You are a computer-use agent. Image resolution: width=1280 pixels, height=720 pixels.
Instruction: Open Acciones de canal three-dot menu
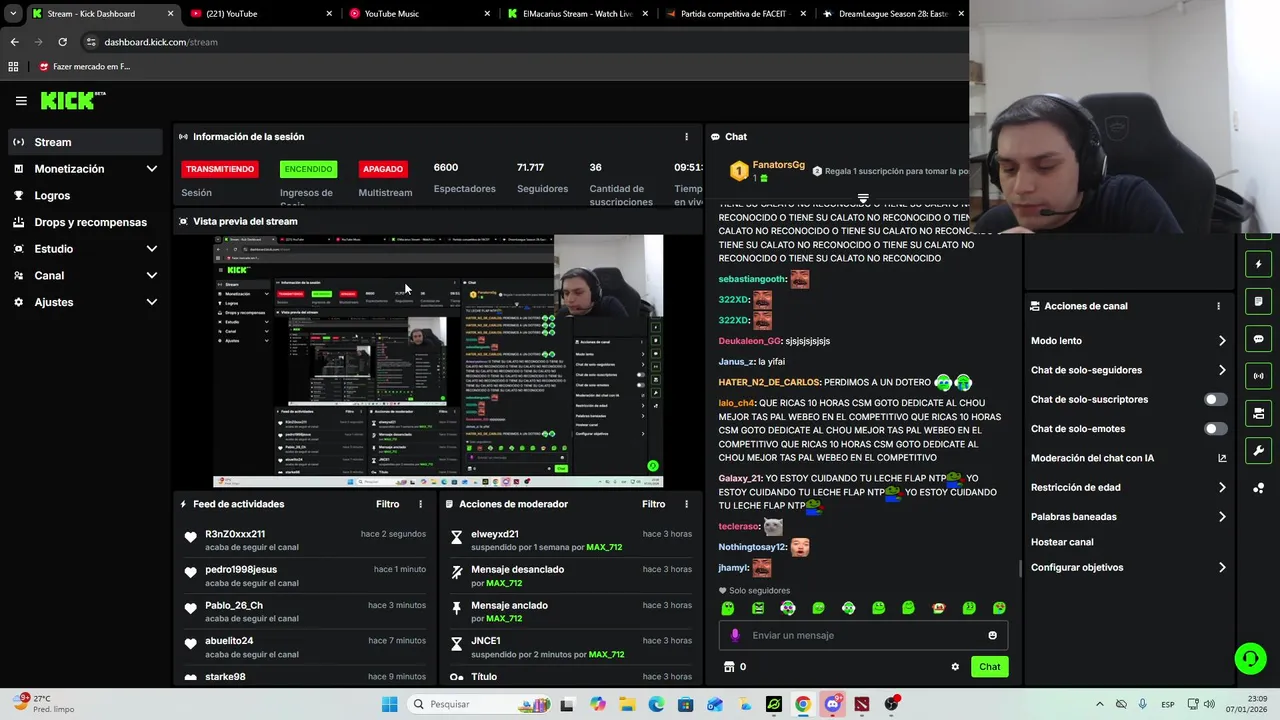click(x=1218, y=306)
